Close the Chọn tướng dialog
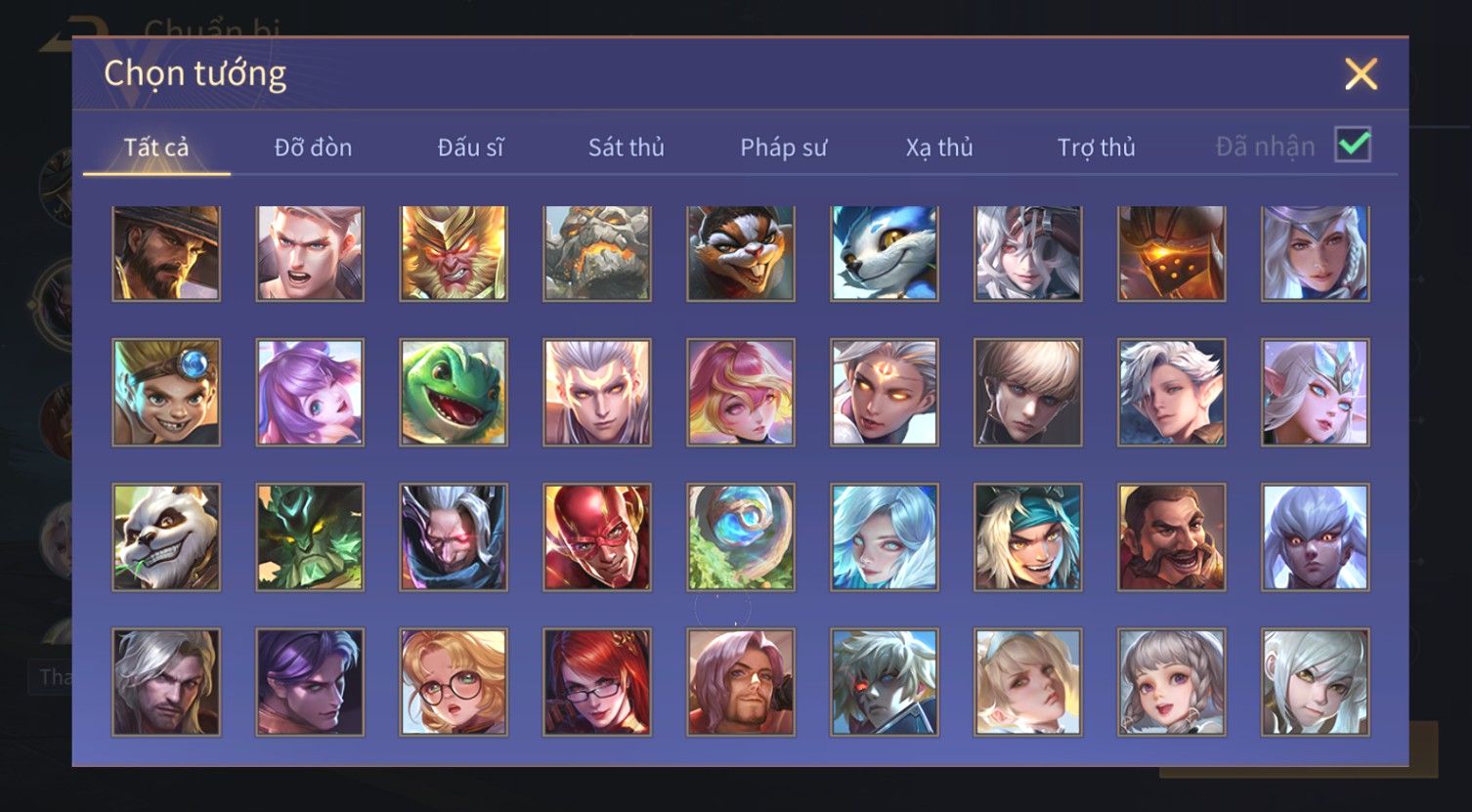 coord(1361,74)
